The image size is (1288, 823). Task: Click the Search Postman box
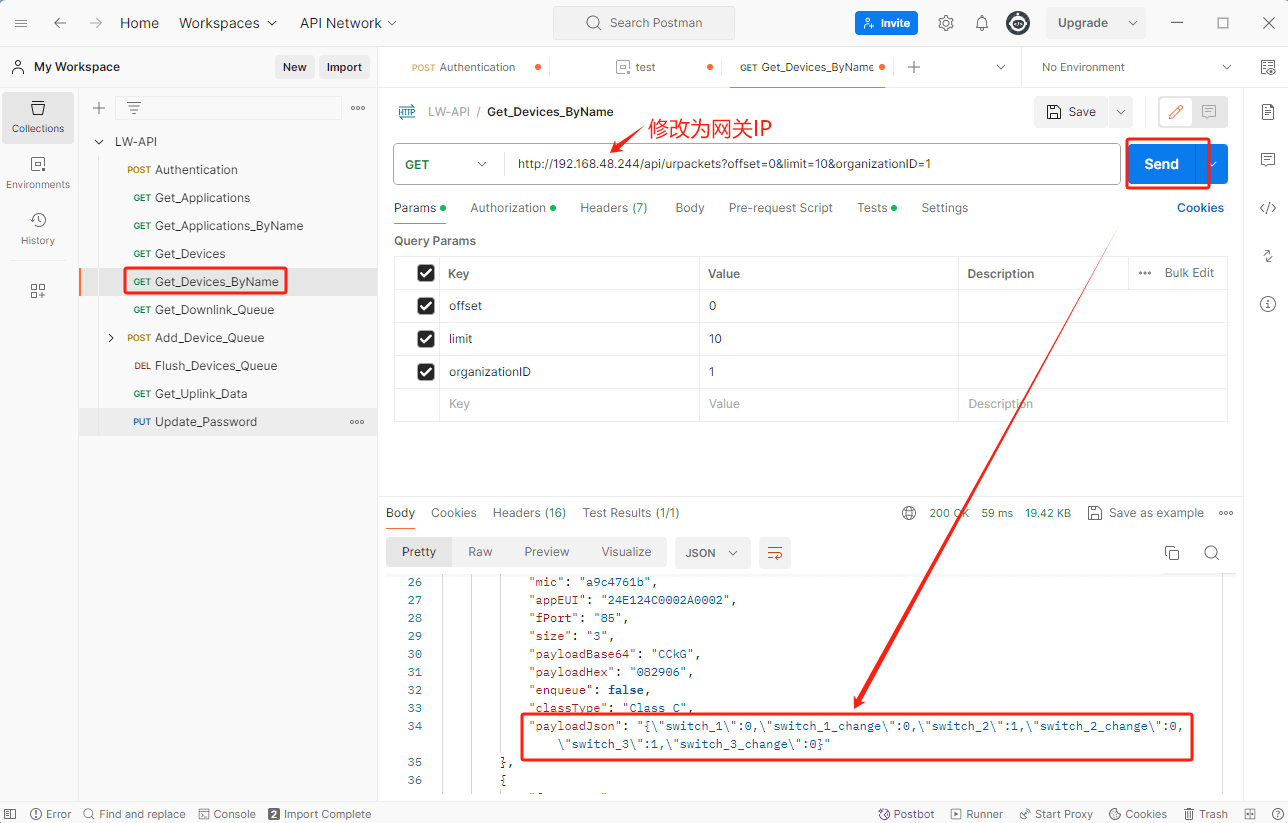point(644,23)
